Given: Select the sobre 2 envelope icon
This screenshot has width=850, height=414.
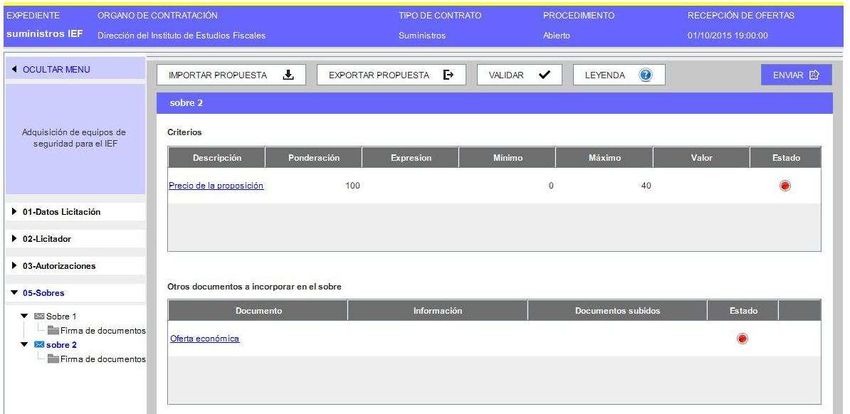Looking at the screenshot, I should (x=39, y=345).
